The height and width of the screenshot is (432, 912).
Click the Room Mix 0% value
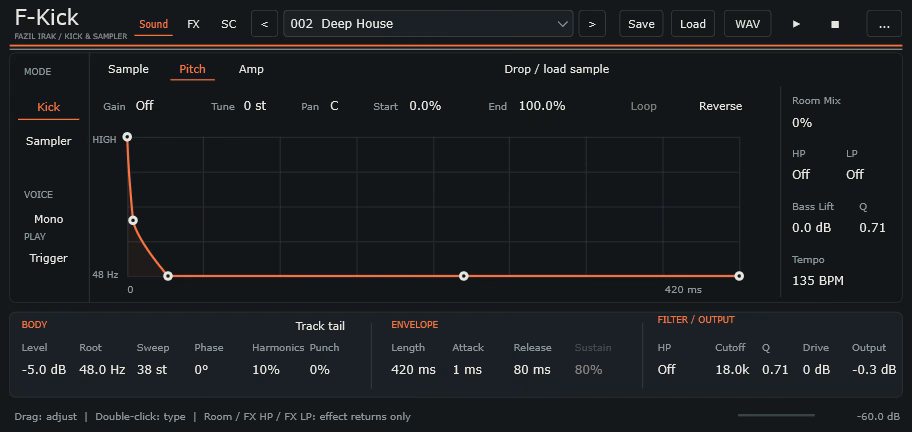pos(802,123)
